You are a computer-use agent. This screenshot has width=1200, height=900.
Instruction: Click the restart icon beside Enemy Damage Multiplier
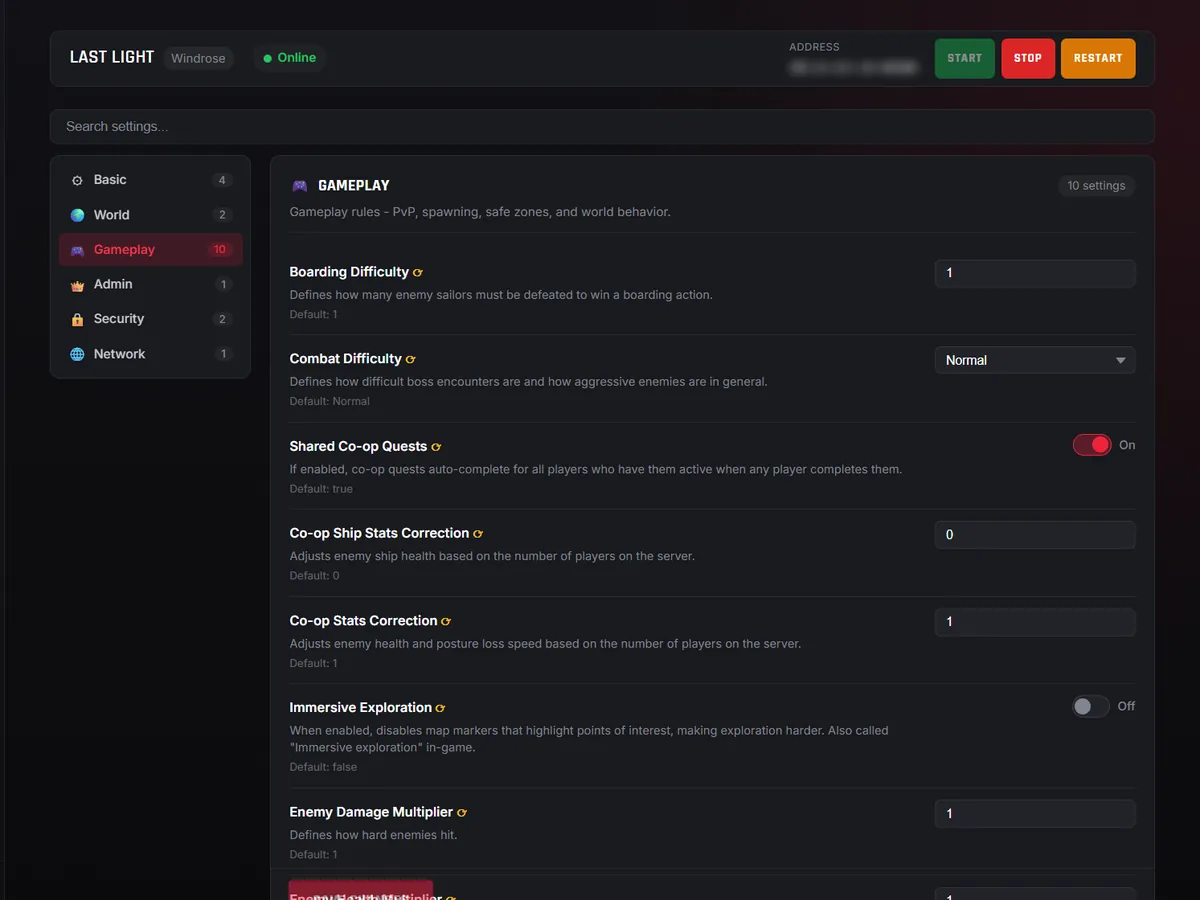click(462, 813)
